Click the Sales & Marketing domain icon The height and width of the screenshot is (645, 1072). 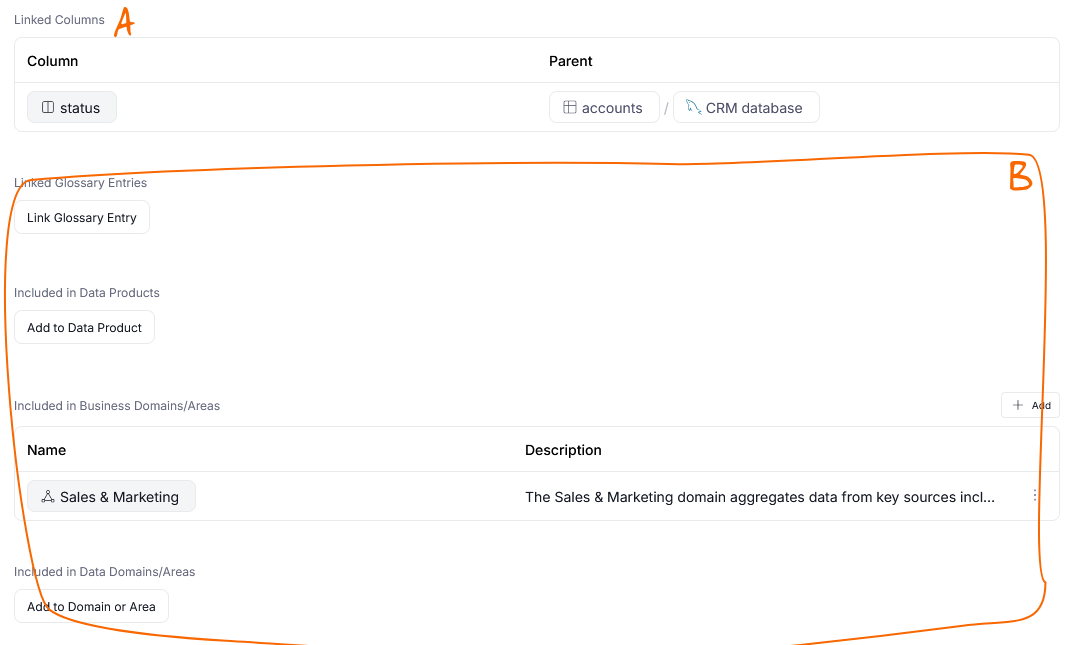(47, 497)
